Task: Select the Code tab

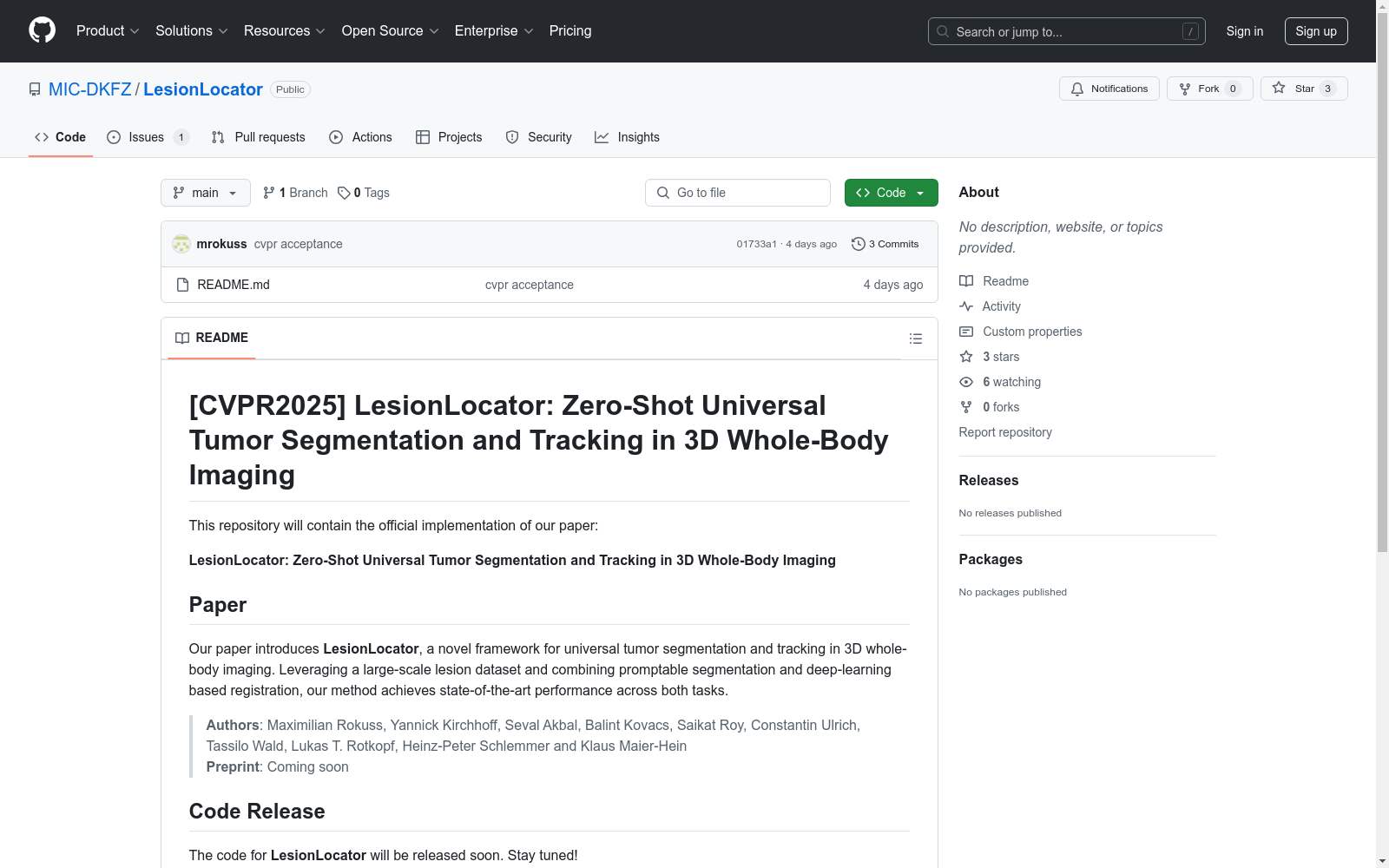Action: pos(60,137)
